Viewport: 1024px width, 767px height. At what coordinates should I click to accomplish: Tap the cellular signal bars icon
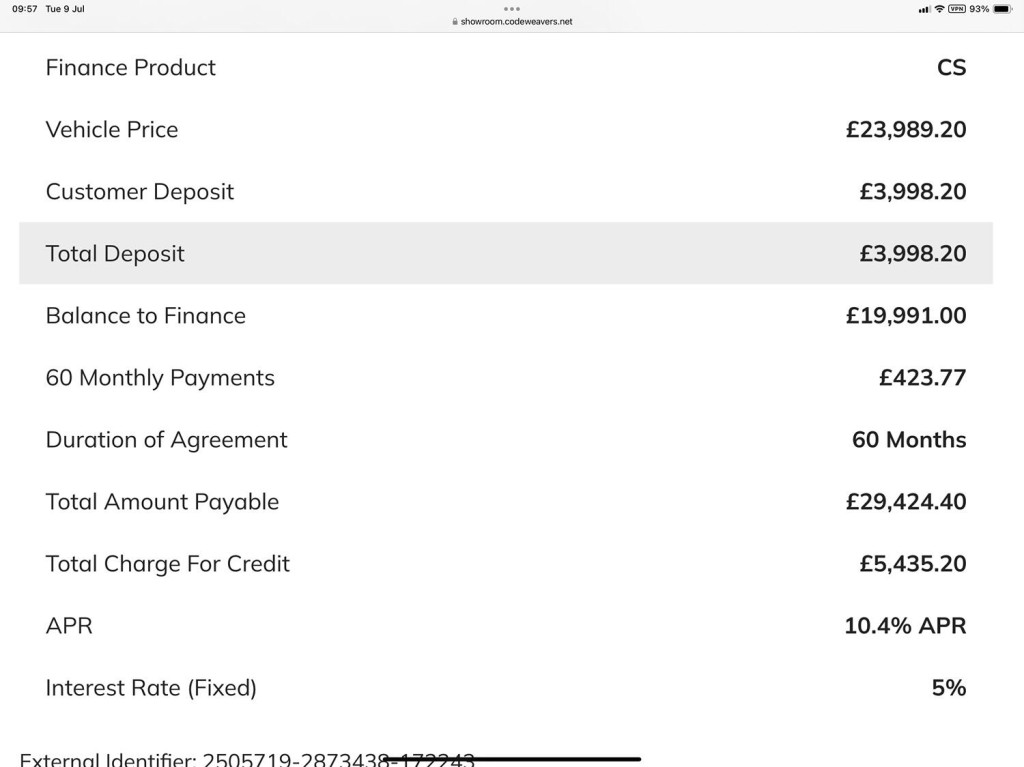tap(924, 10)
